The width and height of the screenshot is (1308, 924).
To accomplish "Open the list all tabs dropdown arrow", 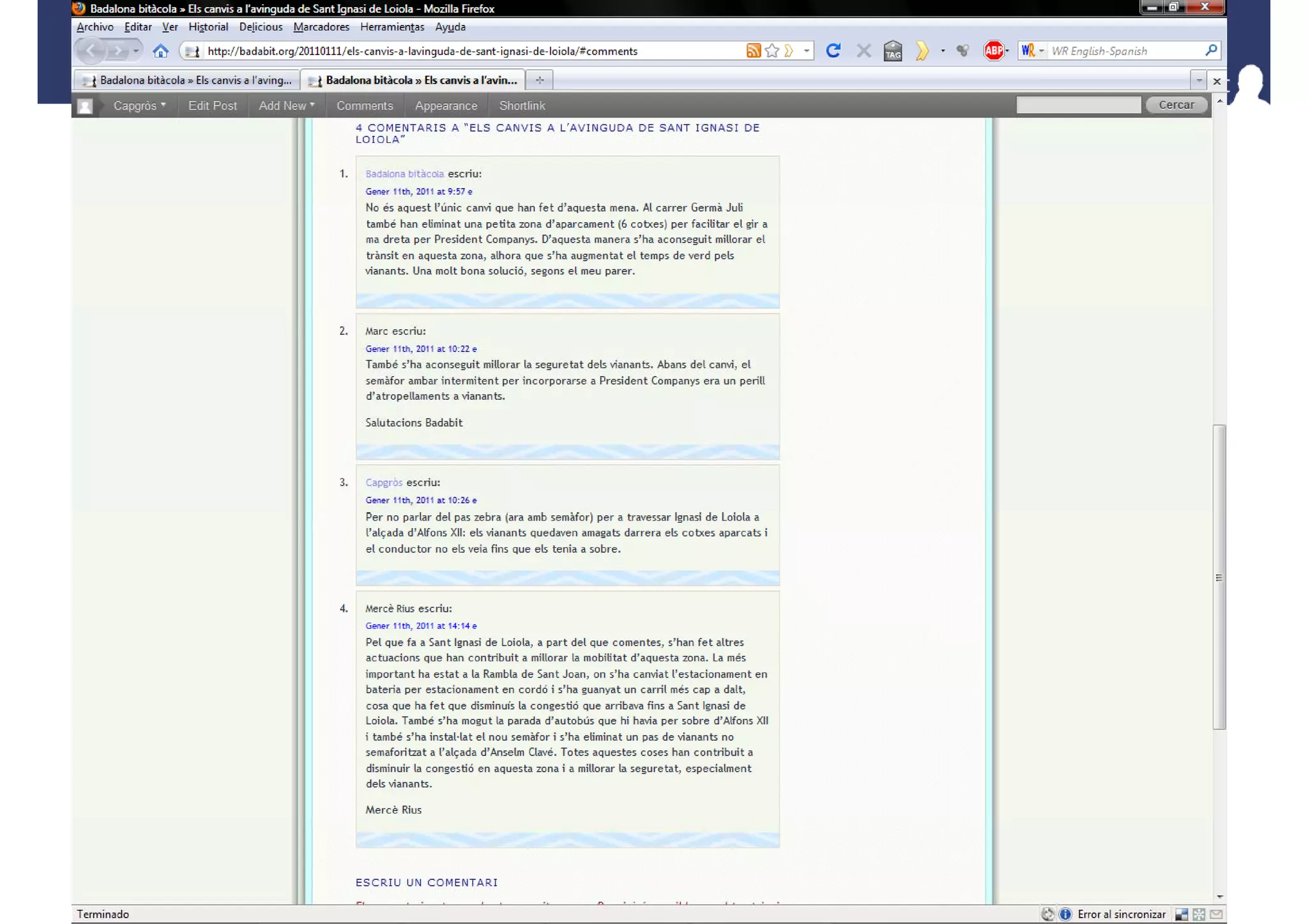I will [x=1199, y=80].
